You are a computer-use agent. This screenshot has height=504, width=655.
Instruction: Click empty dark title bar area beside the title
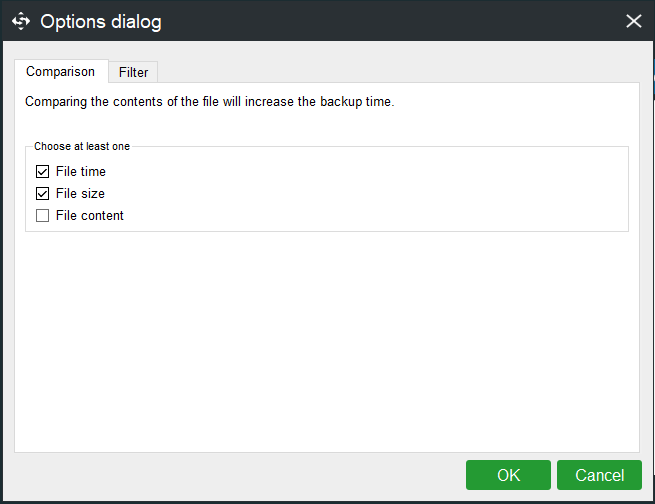(x=393, y=21)
